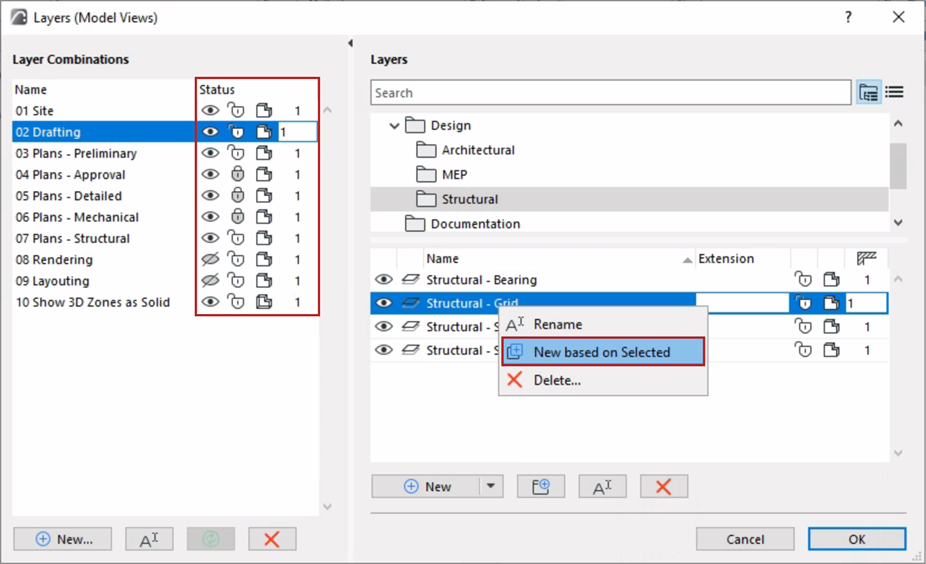Click solid model icon in 08 Rendering row
This screenshot has width=926, height=564.
pyautogui.click(x=264, y=259)
